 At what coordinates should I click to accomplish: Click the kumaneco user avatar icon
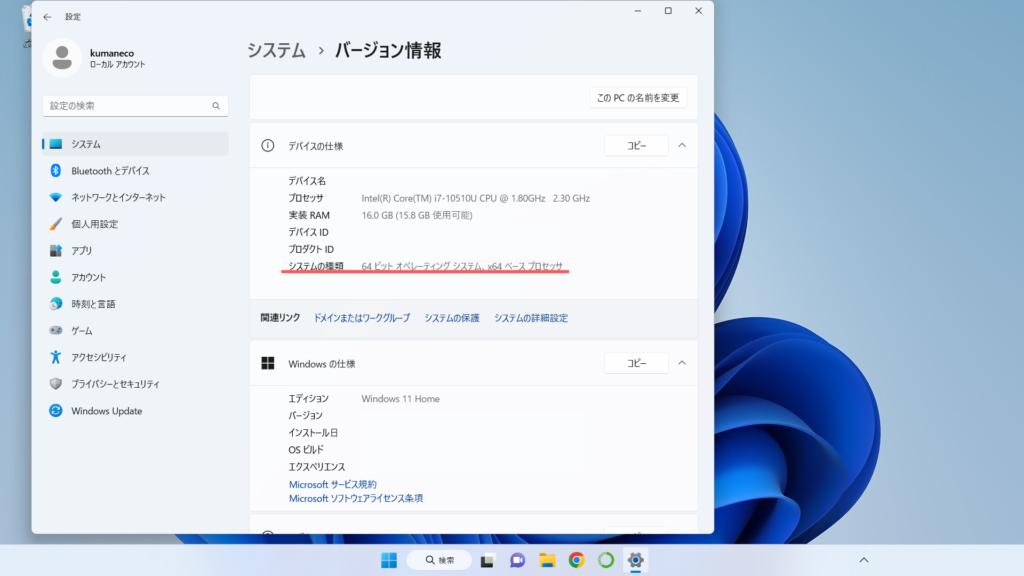[x=62, y=57]
